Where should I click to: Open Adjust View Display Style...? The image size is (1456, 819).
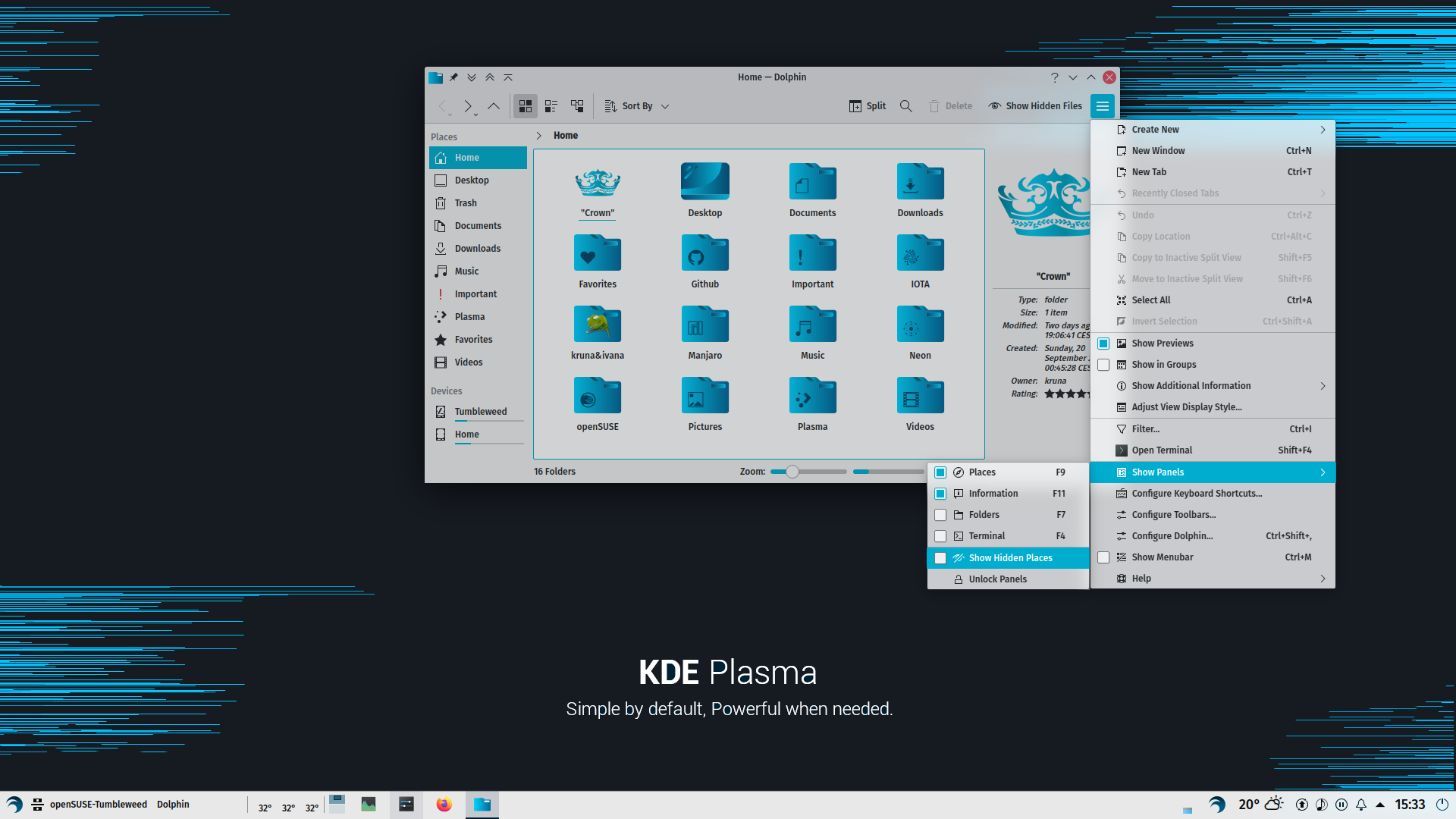1213,407
